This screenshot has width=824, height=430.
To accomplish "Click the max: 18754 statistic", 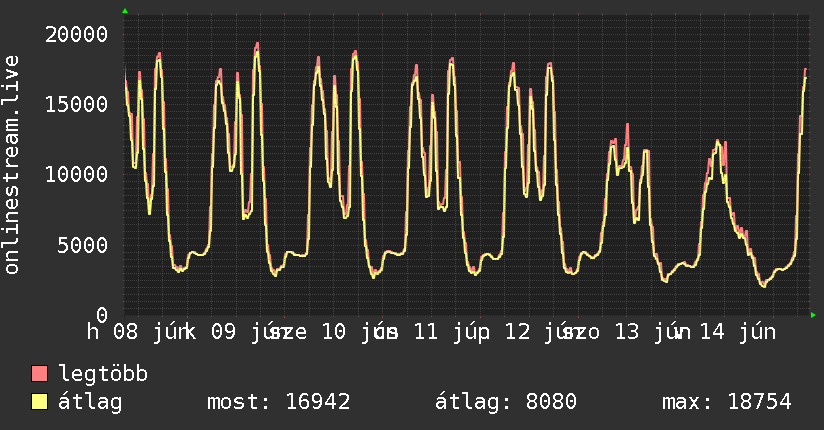I will [x=727, y=402].
